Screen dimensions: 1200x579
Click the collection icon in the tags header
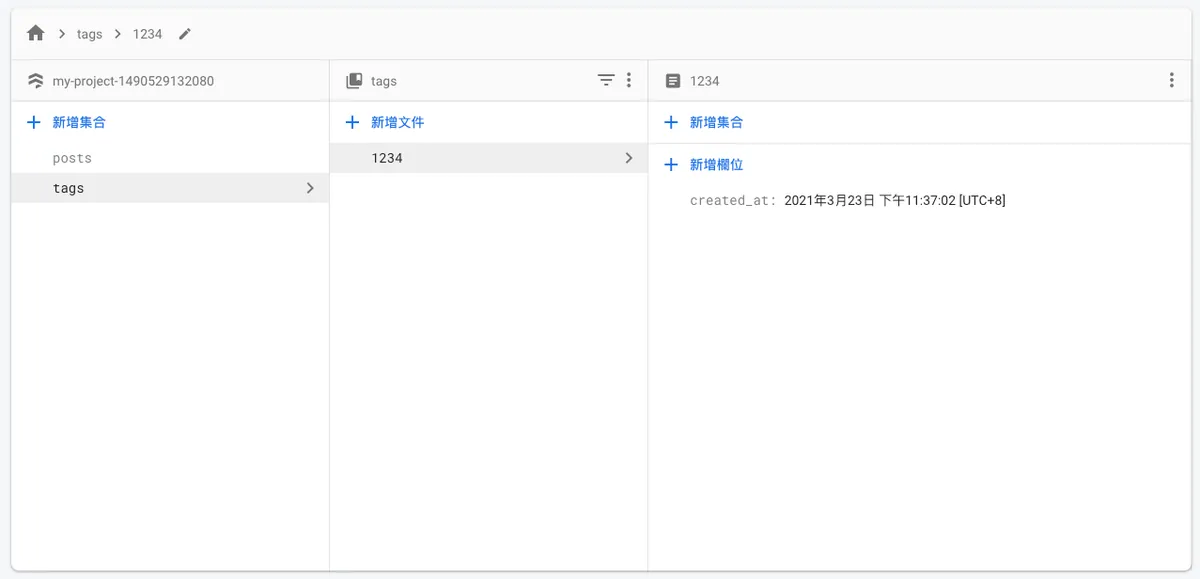354,81
